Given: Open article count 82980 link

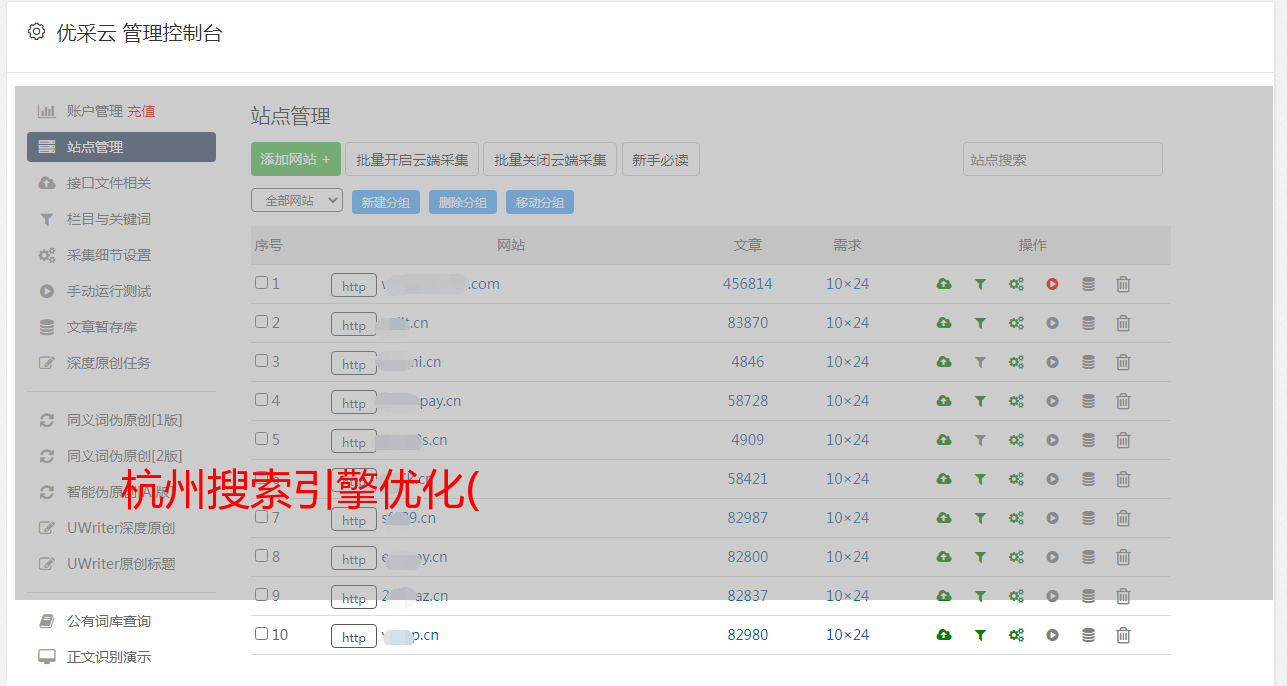Looking at the screenshot, I should click(748, 635).
